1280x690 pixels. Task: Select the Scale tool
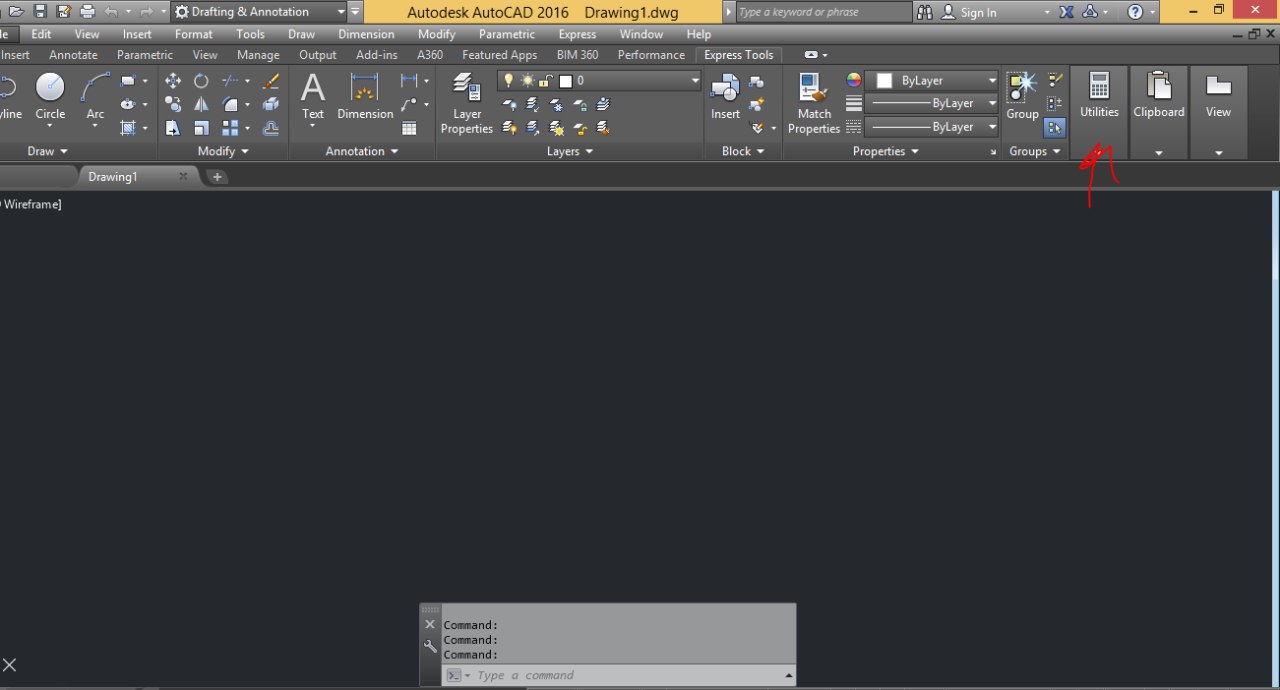[201, 128]
